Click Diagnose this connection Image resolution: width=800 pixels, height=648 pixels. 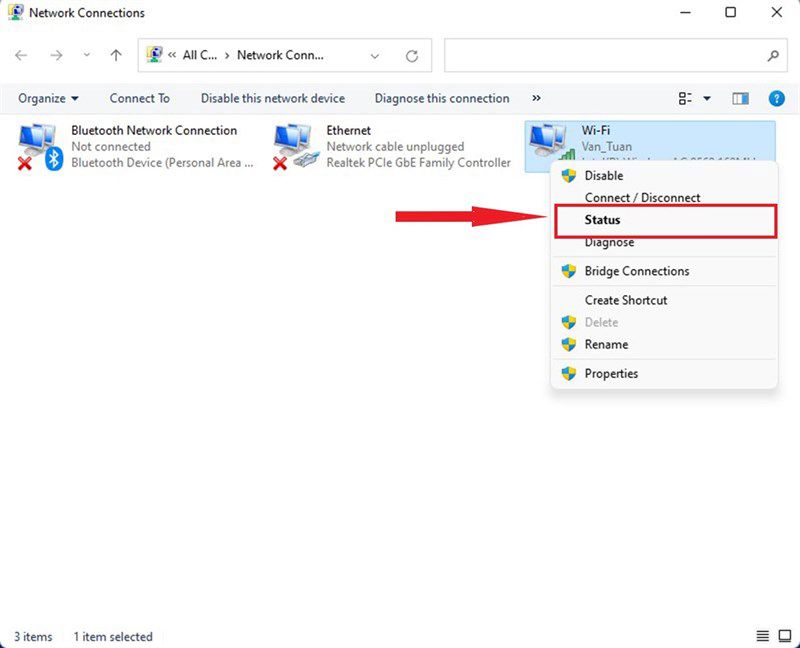pos(442,98)
